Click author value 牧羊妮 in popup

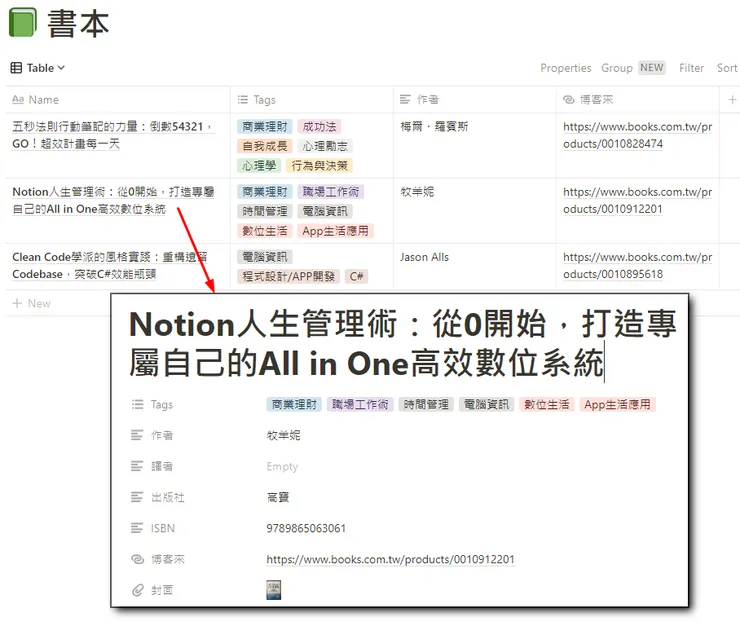283,435
